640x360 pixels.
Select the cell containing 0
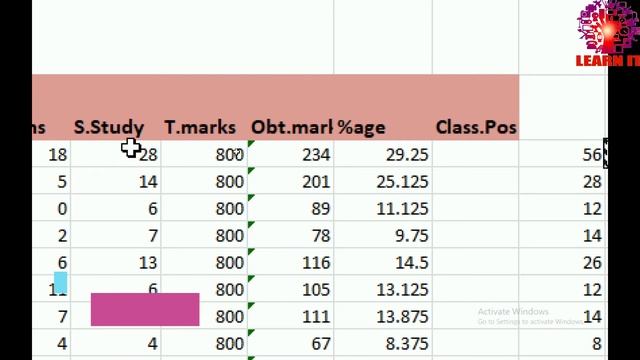51,208
